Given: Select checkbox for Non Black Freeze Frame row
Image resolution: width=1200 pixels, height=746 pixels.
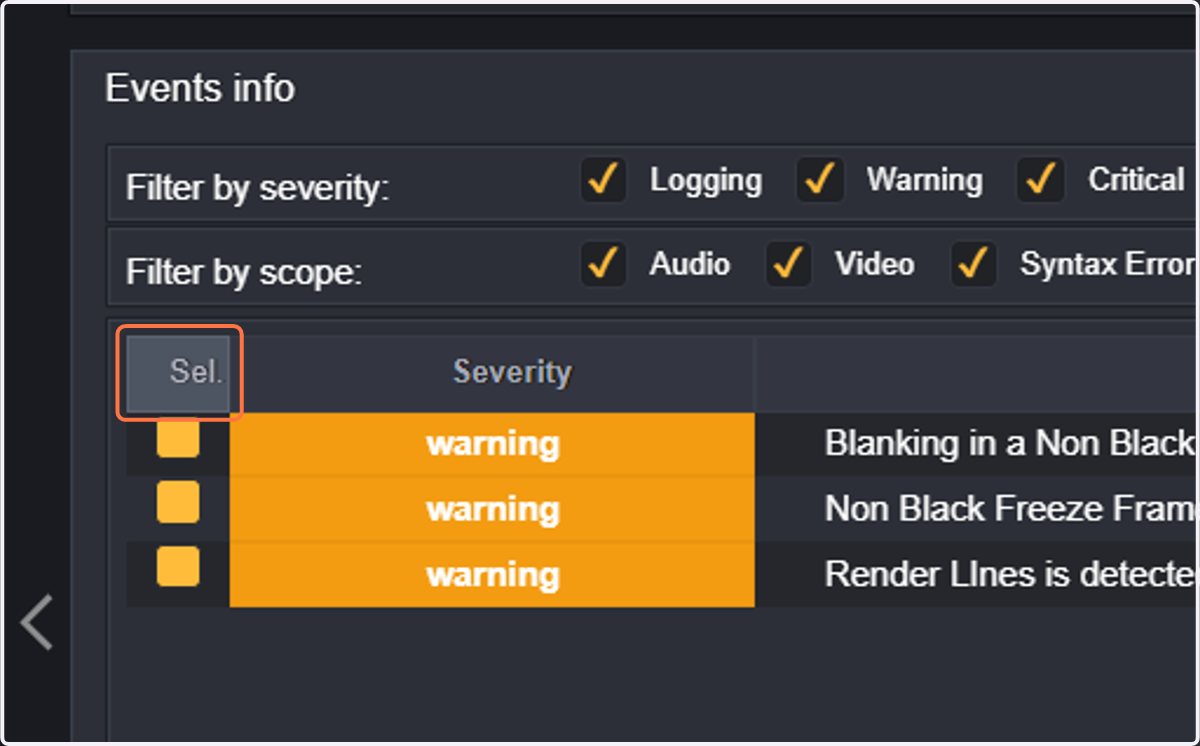Looking at the screenshot, I should 178,502.
